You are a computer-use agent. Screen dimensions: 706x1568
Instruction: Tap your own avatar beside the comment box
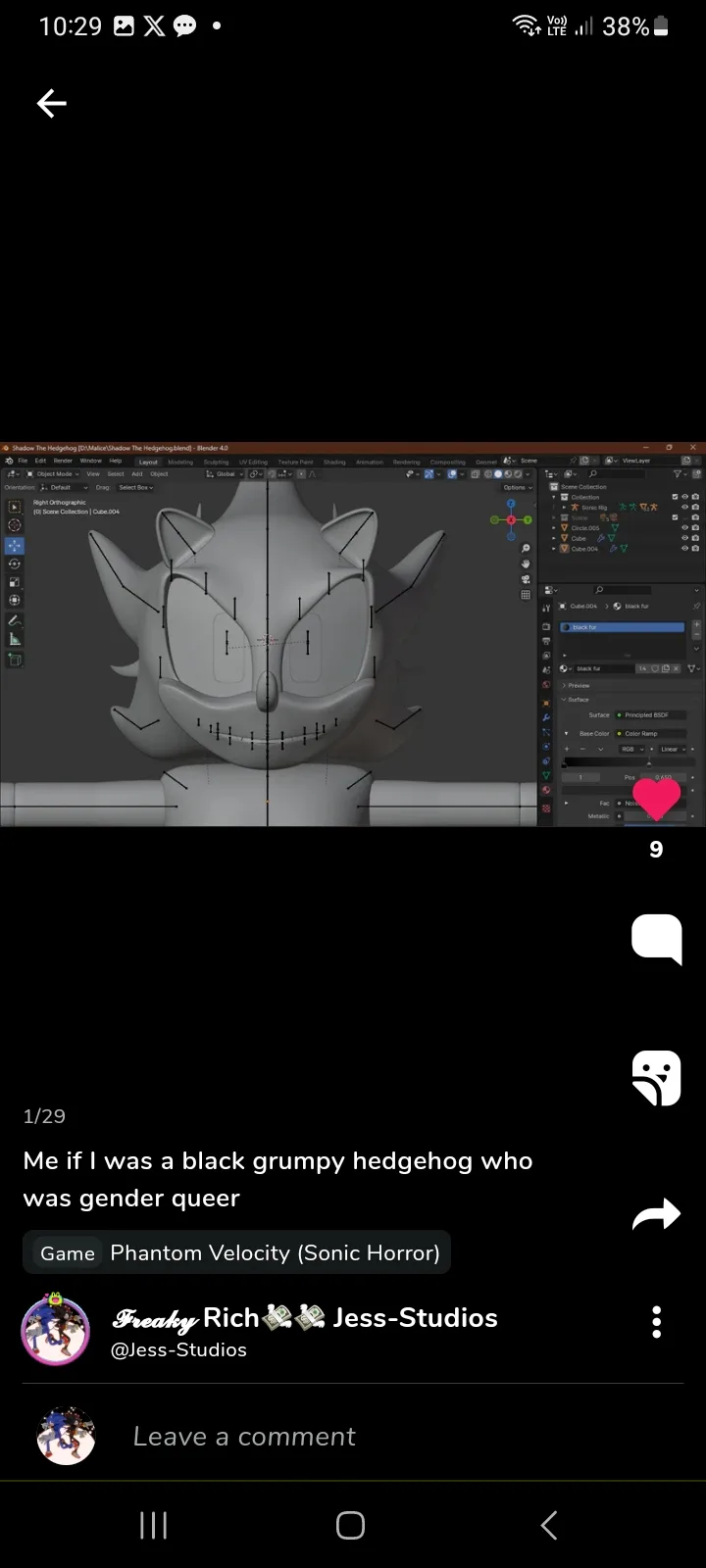pyautogui.click(x=66, y=1437)
